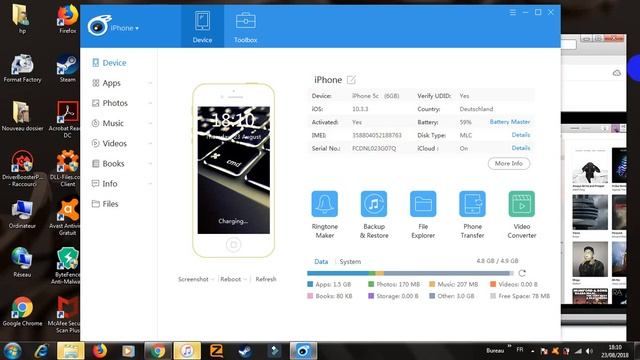Open the Ordinateur desktop icon
Image resolution: width=640 pixels, height=360 pixels.
coord(22,214)
